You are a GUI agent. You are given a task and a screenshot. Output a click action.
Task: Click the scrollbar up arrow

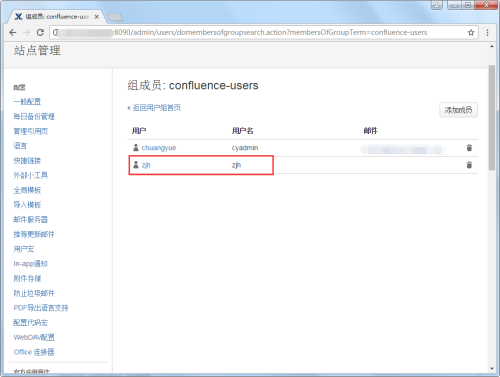492,47
